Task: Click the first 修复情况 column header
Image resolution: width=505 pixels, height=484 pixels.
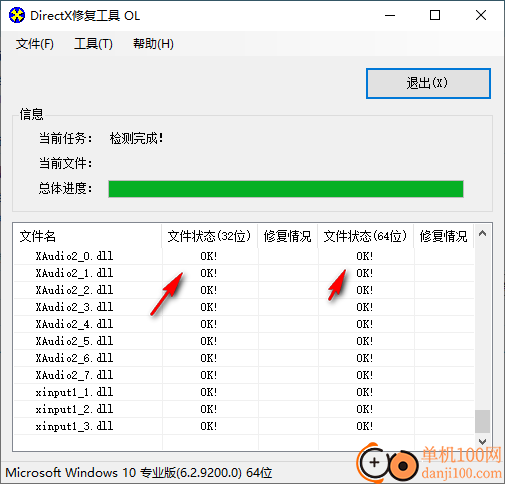Action: [287, 236]
